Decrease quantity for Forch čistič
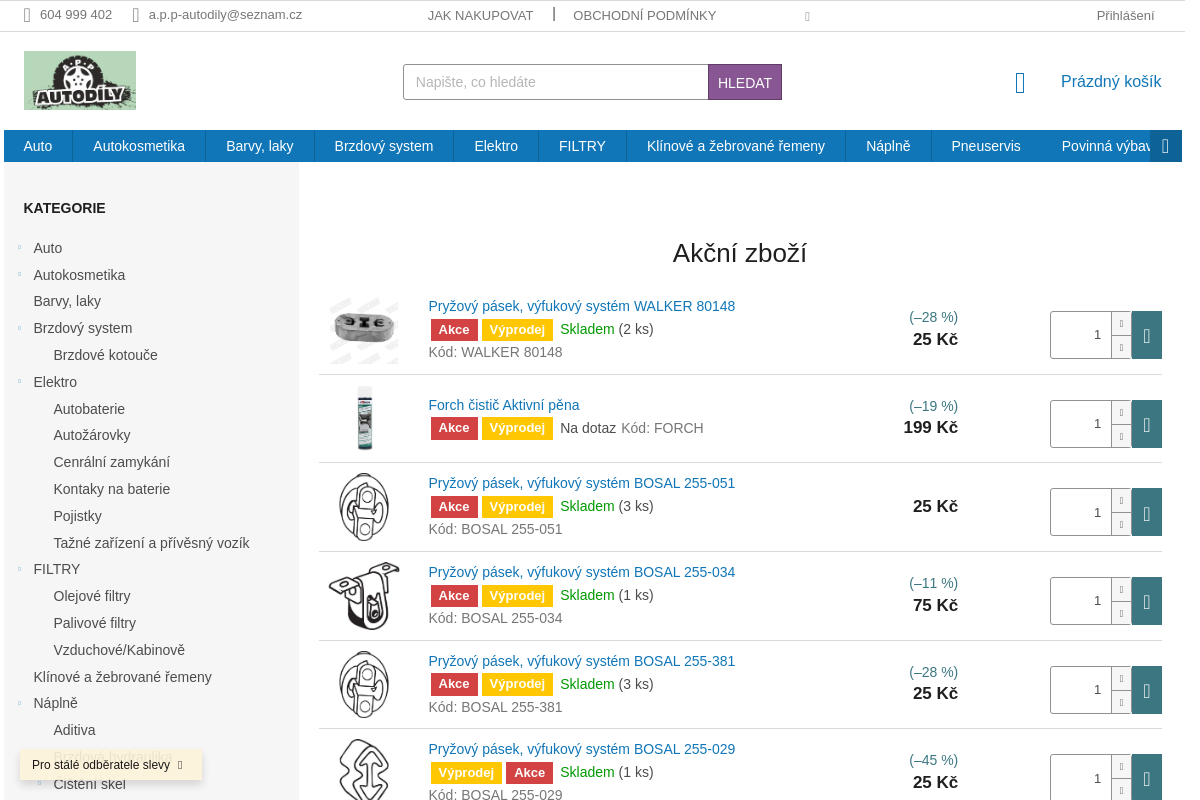Screen dimensions: 1200x800 [1121, 436]
